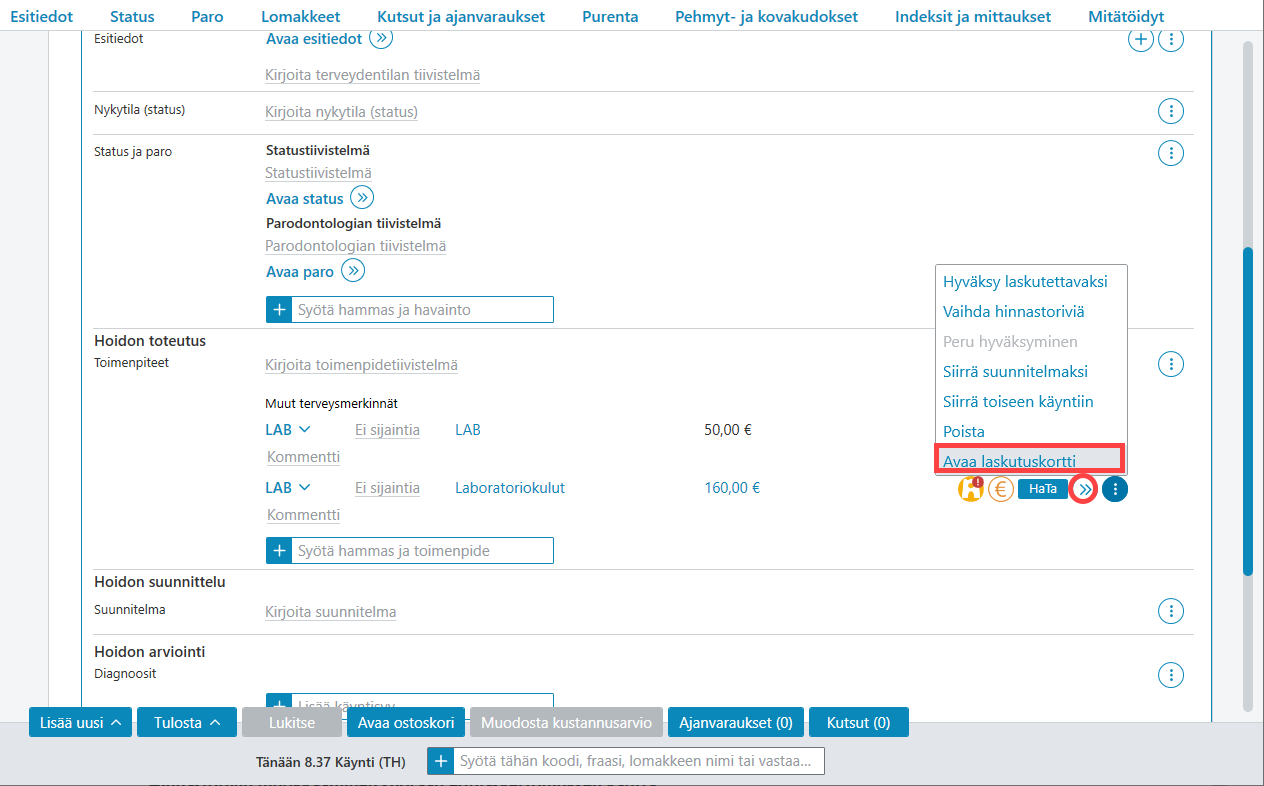Expand the first LAB dropdown priced 50,00 €
Viewport: 1264px width, 786px height.
pos(288,430)
